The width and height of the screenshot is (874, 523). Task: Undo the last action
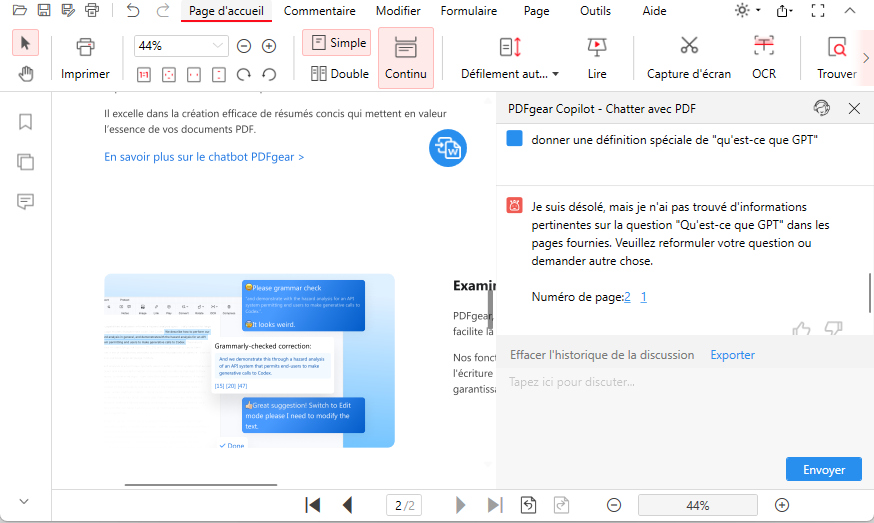133,10
